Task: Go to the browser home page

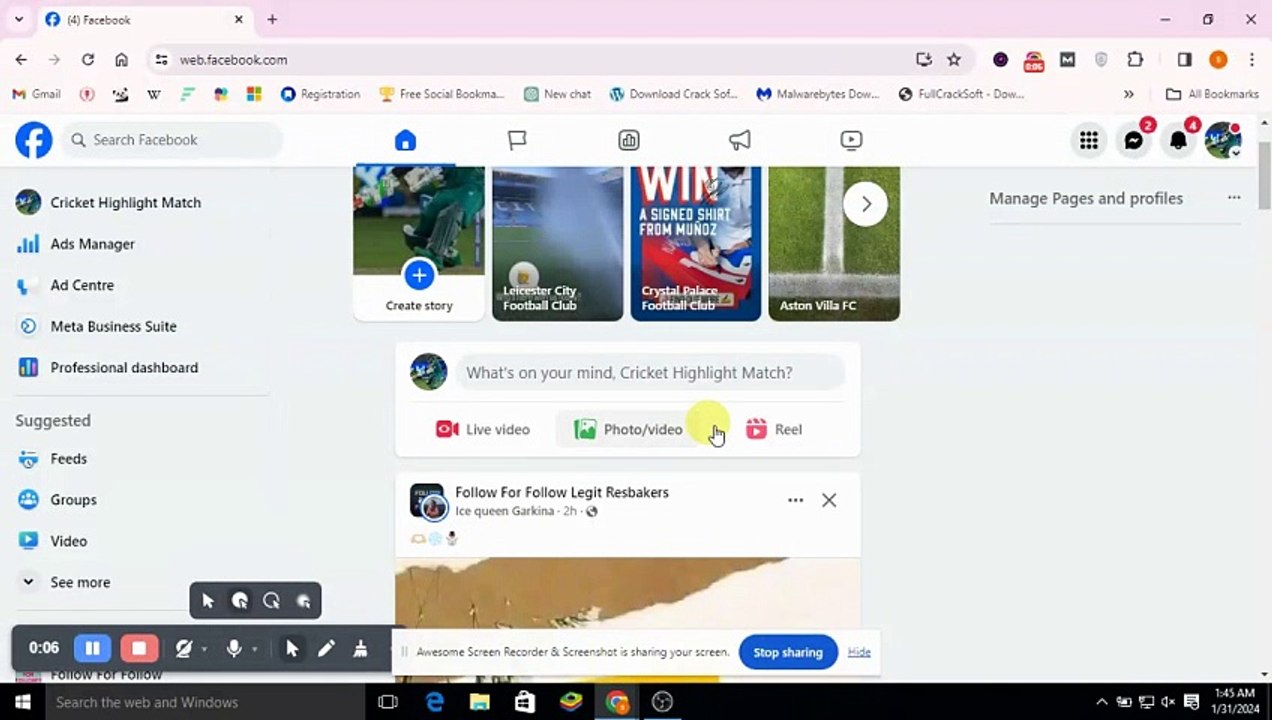Action: (x=121, y=60)
